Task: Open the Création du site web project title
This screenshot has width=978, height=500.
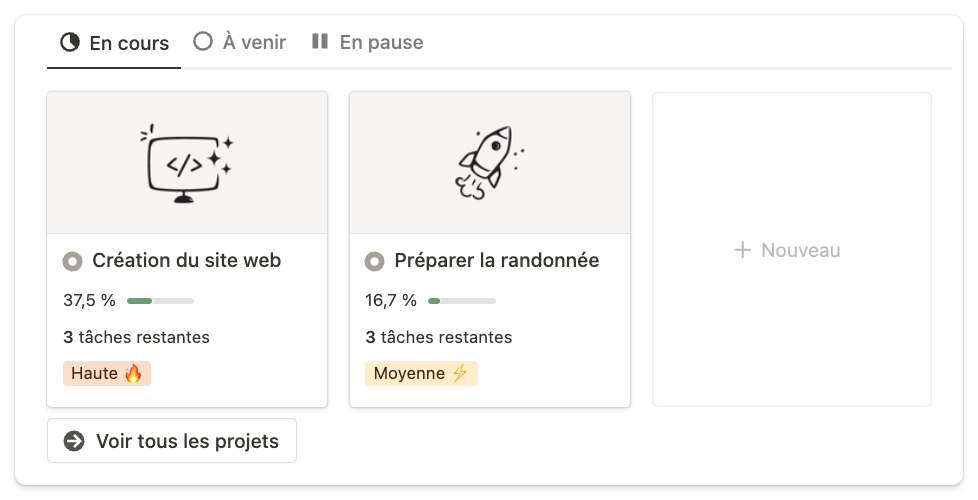Action: coord(186,261)
